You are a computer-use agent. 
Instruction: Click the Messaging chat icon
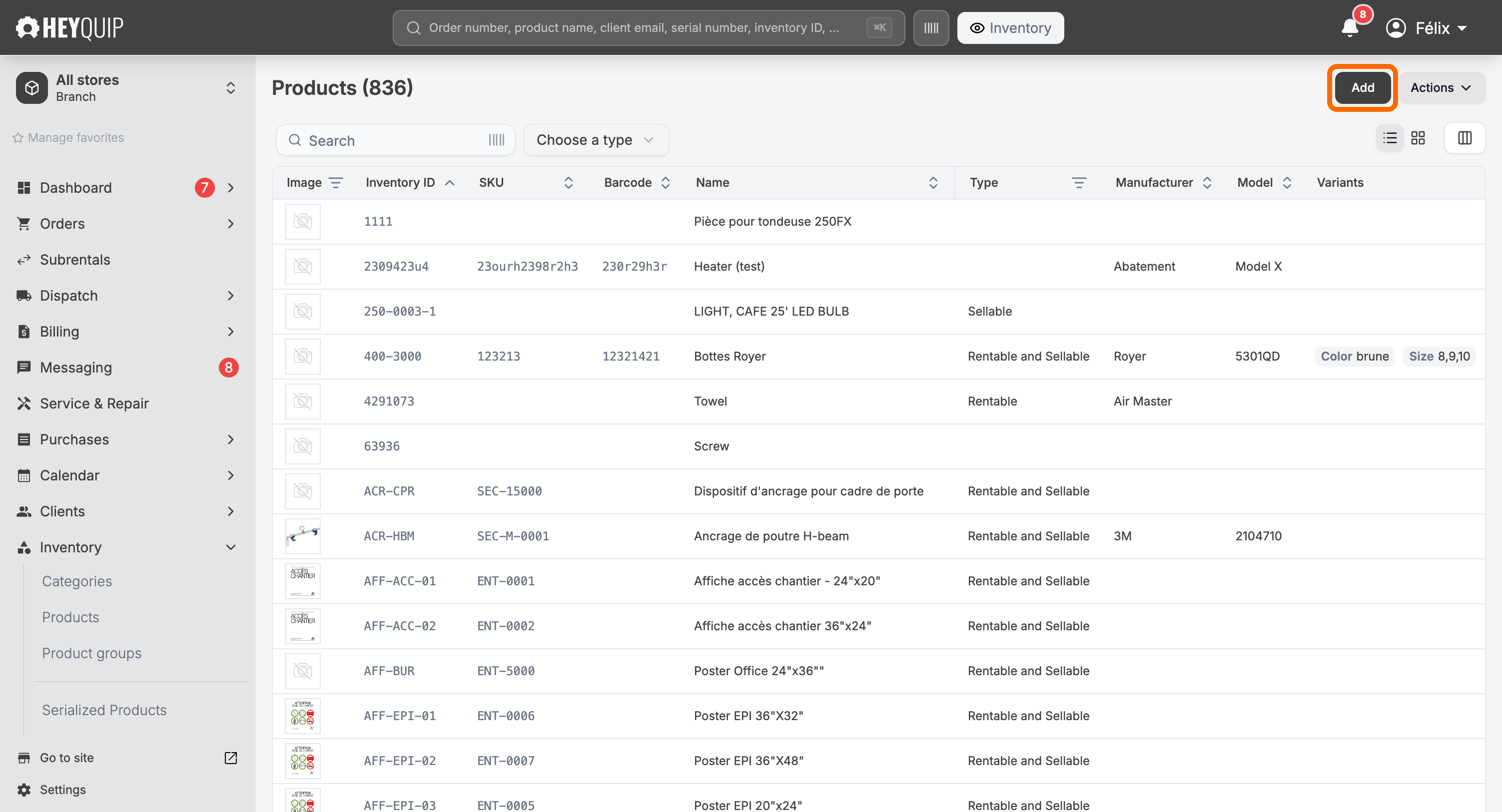pyautogui.click(x=24, y=367)
